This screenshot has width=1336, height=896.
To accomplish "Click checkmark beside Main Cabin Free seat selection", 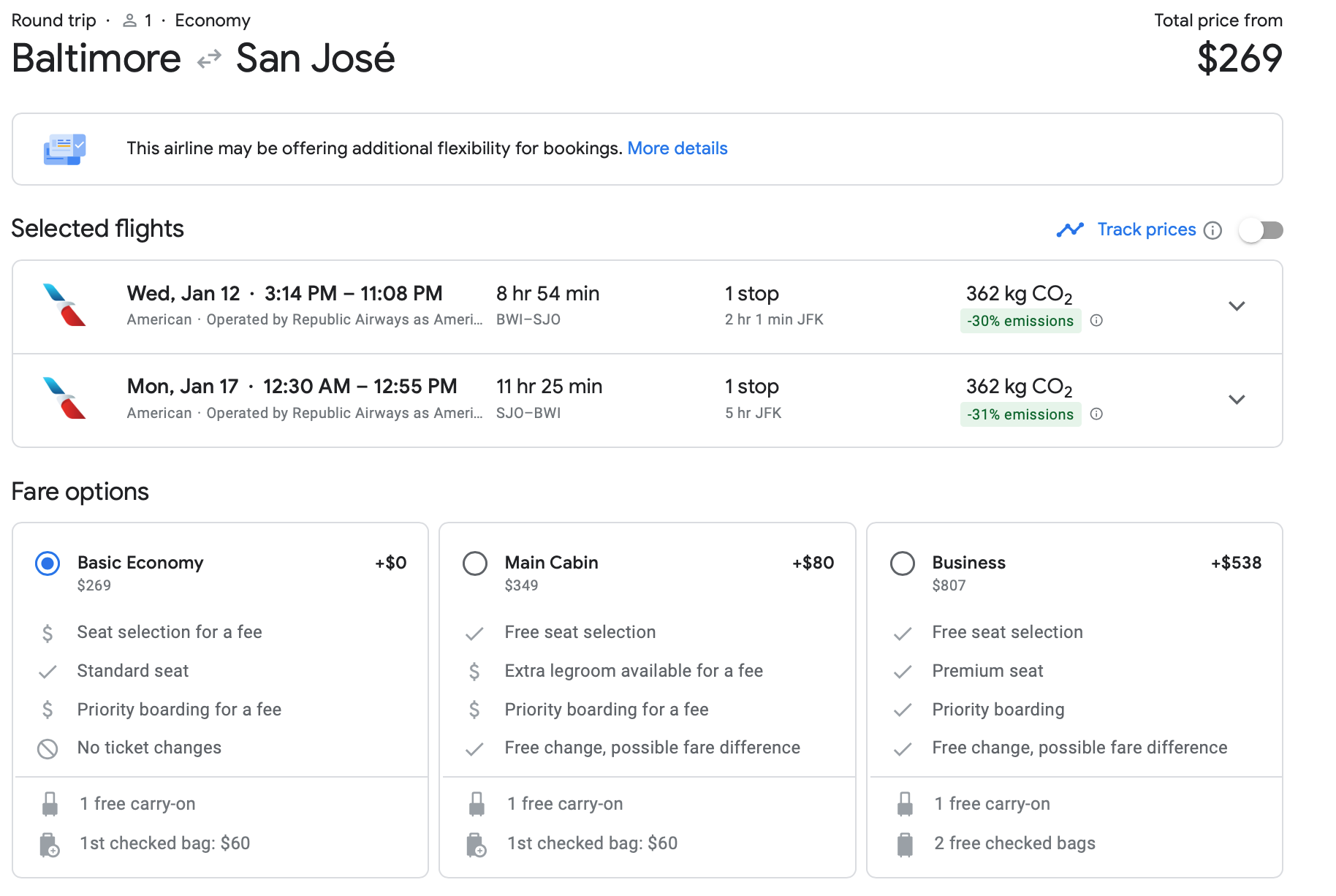I will (474, 634).
